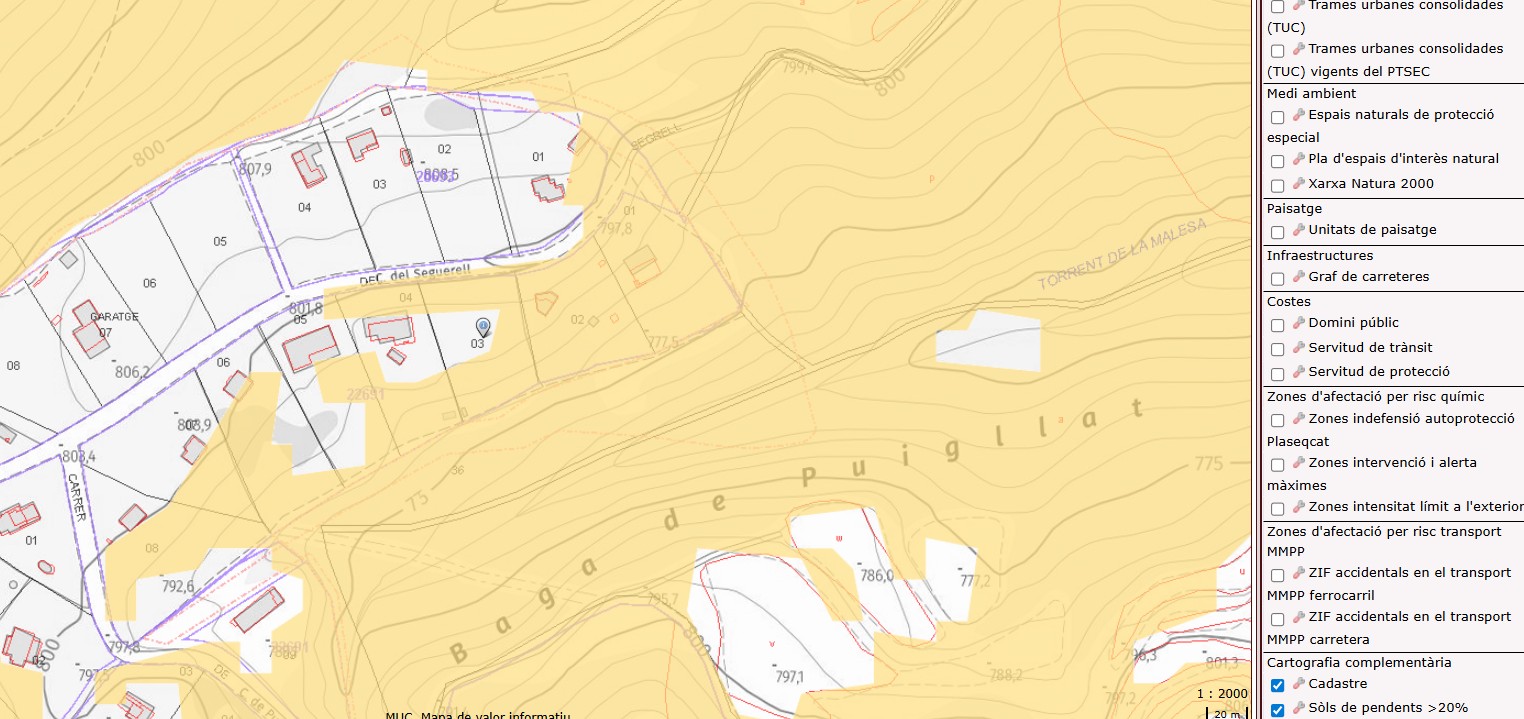1524x719 pixels.
Task: Click the wrench icon beside Xarxa Natura 2000
Action: click(x=1299, y=183)
